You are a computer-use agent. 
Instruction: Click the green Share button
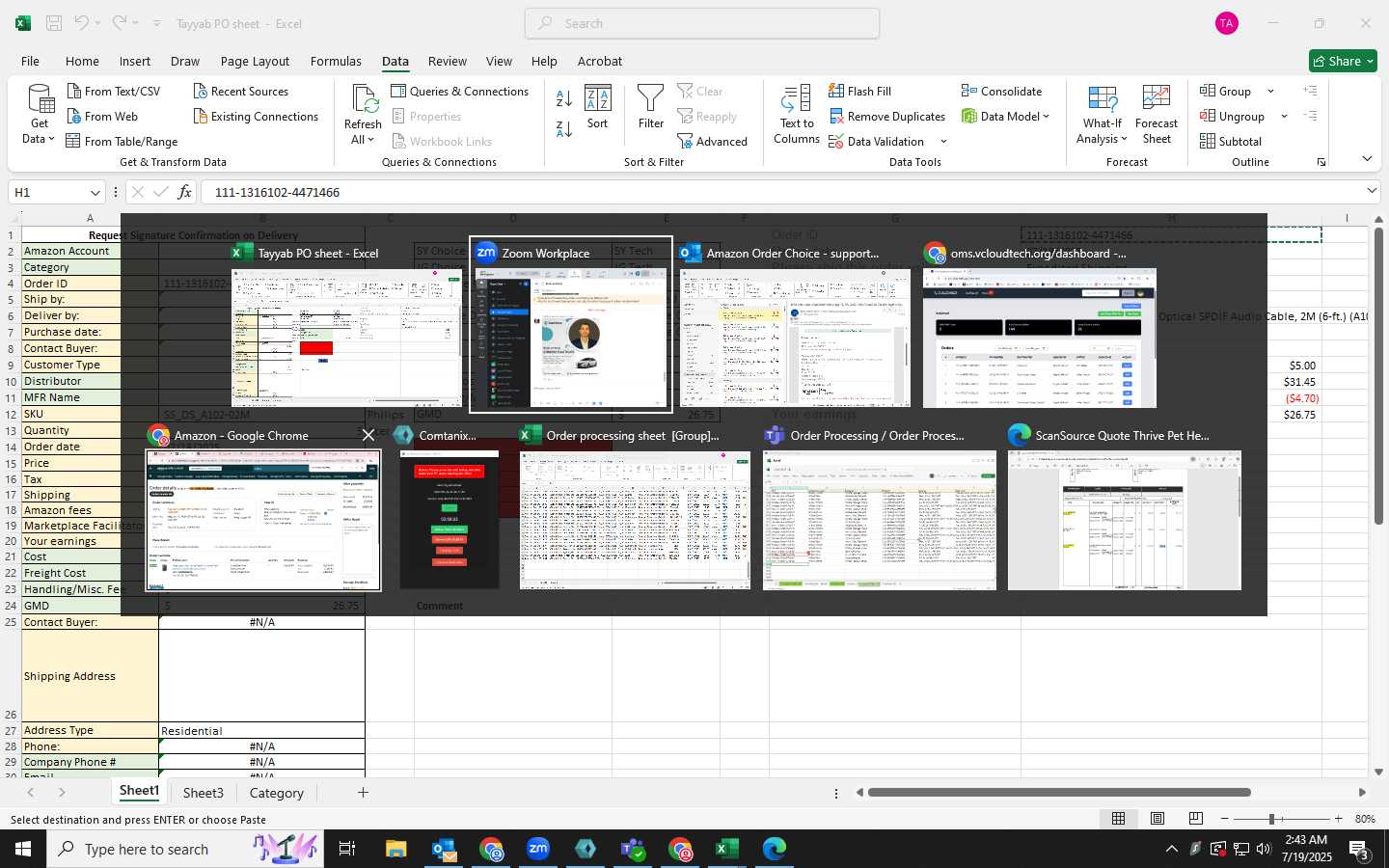click(1343, 61)
